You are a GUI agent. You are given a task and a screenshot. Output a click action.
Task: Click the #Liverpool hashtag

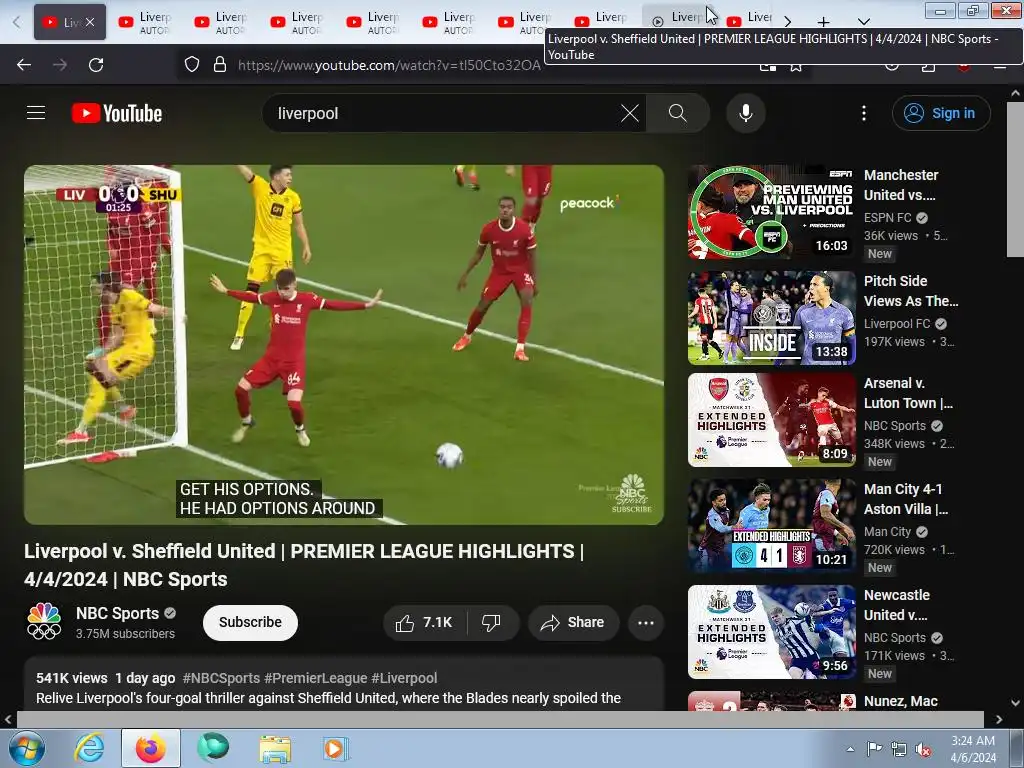point(404,678)
